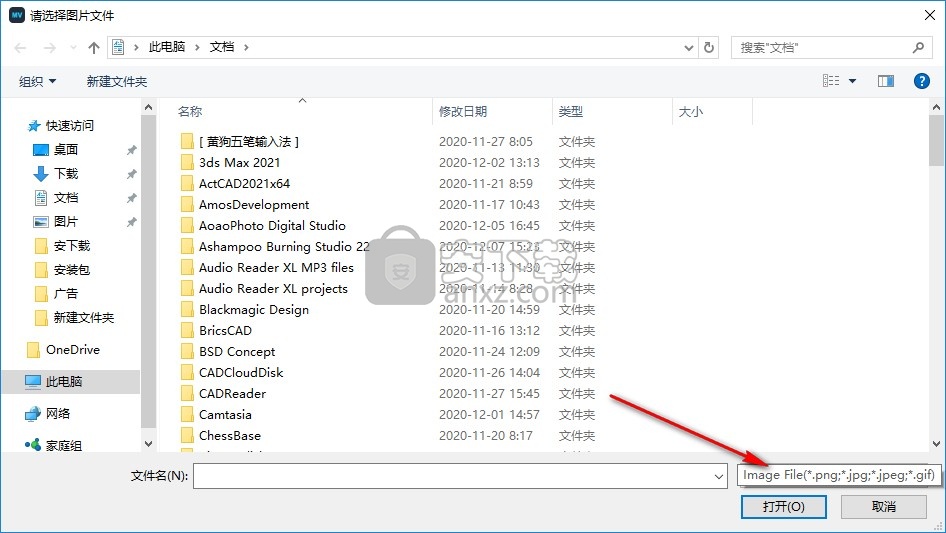Click the document icon in address bar

click(x=118, y=47)
